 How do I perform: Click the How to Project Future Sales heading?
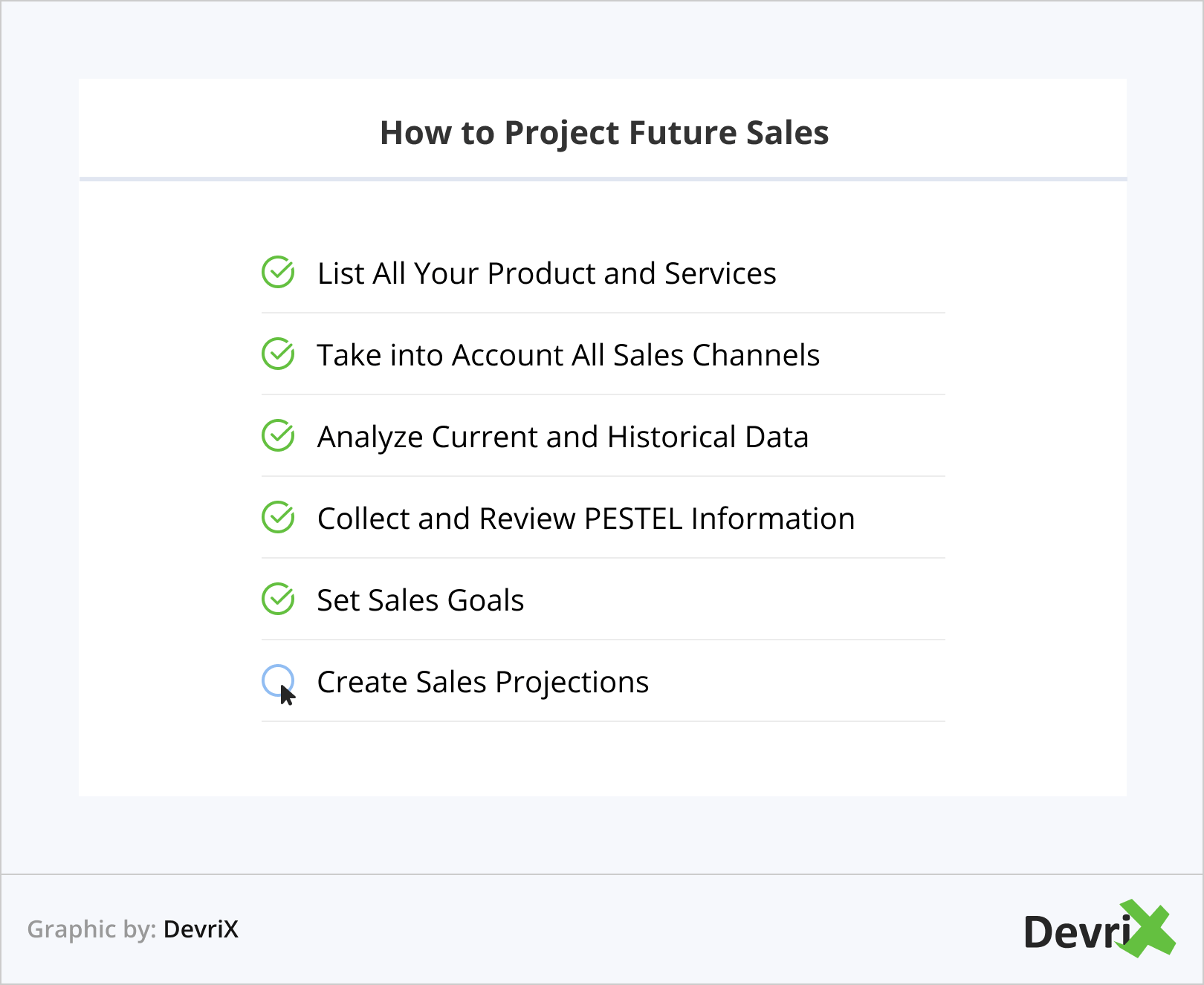pos(604,133)
